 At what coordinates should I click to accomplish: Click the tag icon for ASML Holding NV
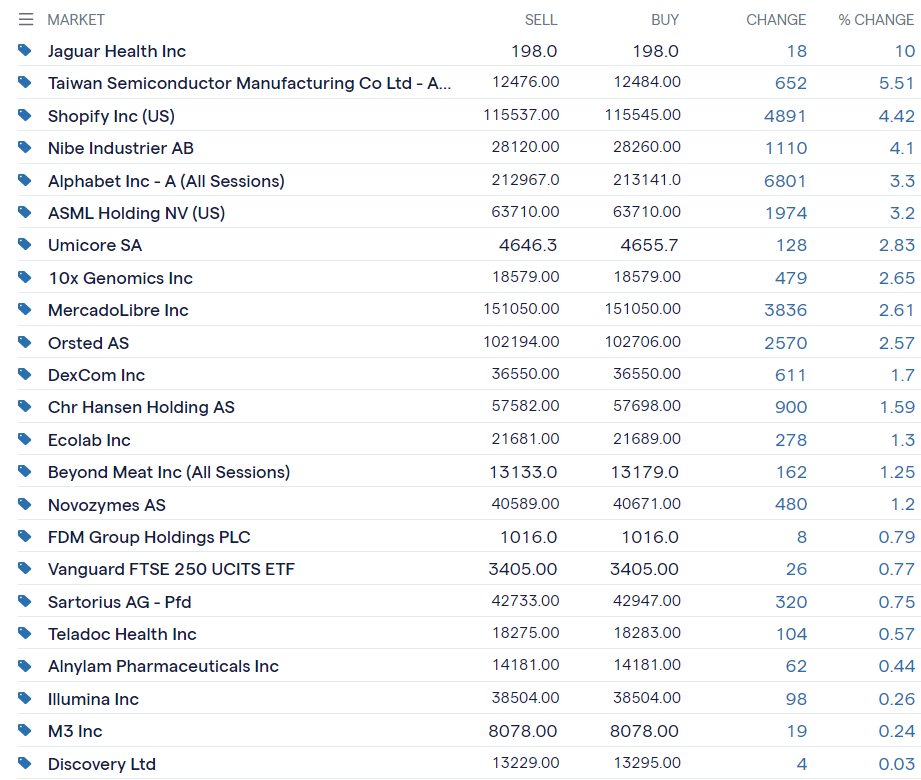[x=25, y=212]
